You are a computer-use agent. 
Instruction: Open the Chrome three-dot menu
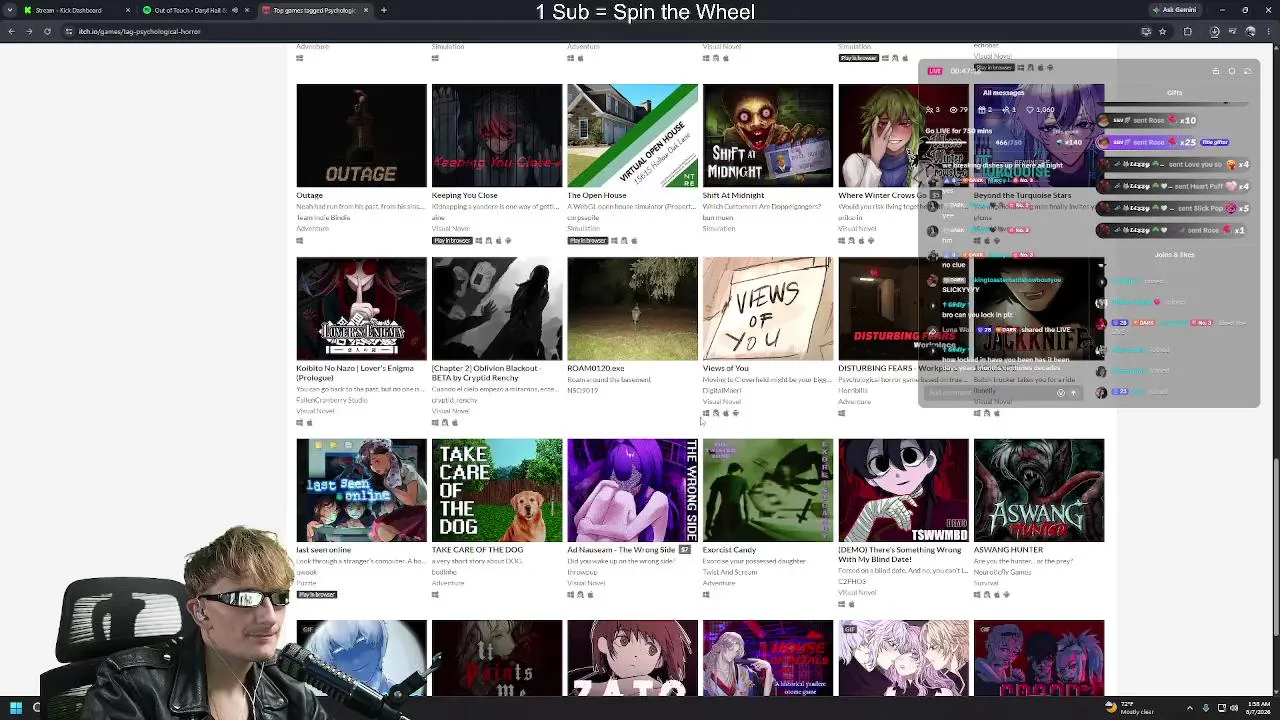[x=1268, y=31]
